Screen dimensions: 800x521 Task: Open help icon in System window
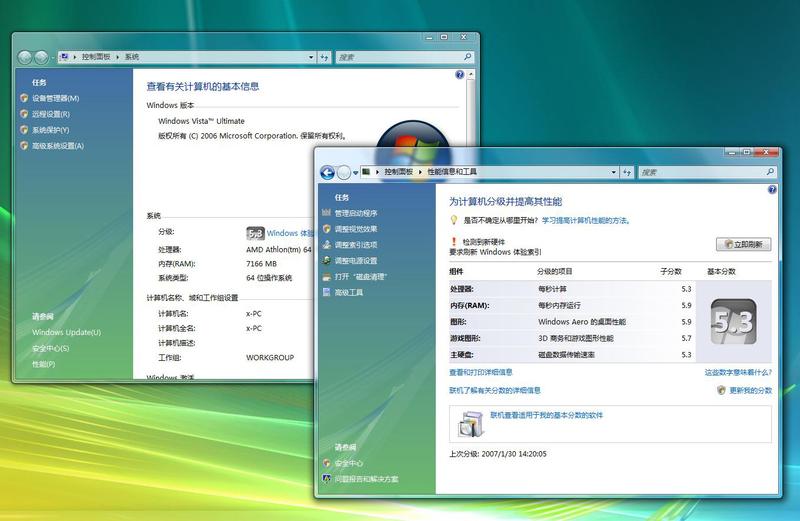coord(460,75)
